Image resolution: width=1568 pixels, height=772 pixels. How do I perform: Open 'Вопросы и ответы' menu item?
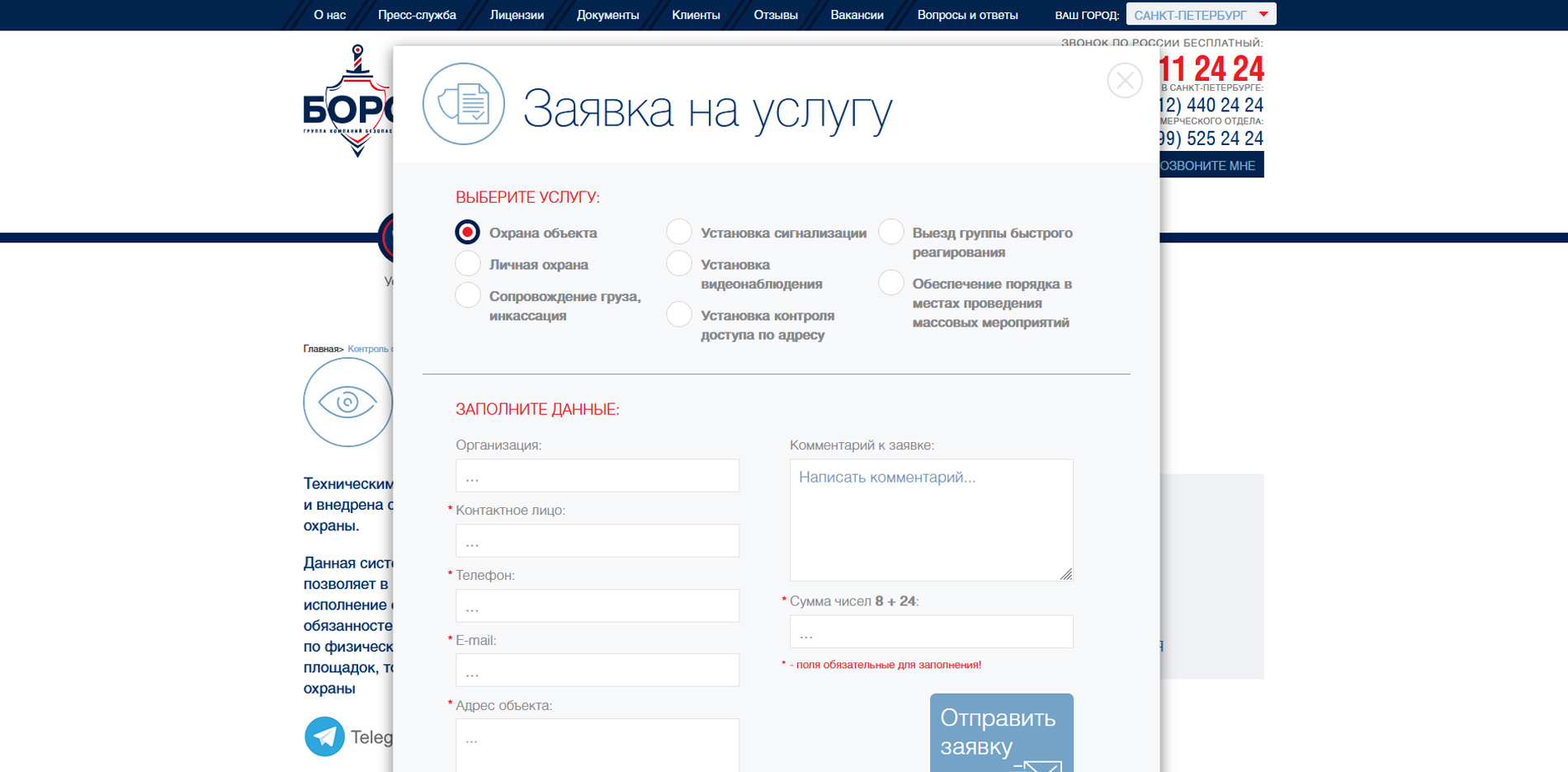[x=967, y=15]
